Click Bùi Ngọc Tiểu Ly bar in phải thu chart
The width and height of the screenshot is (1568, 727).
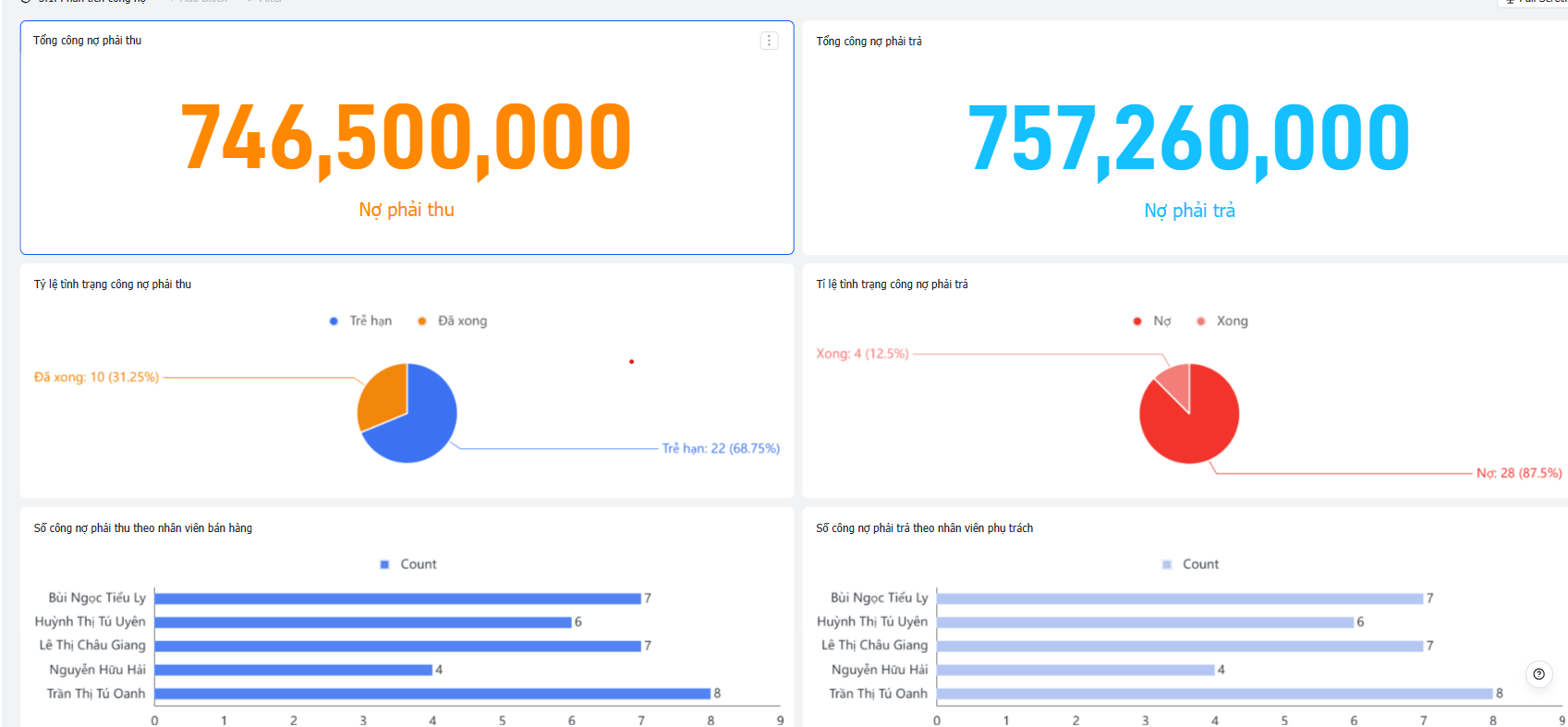click(398, 599)
